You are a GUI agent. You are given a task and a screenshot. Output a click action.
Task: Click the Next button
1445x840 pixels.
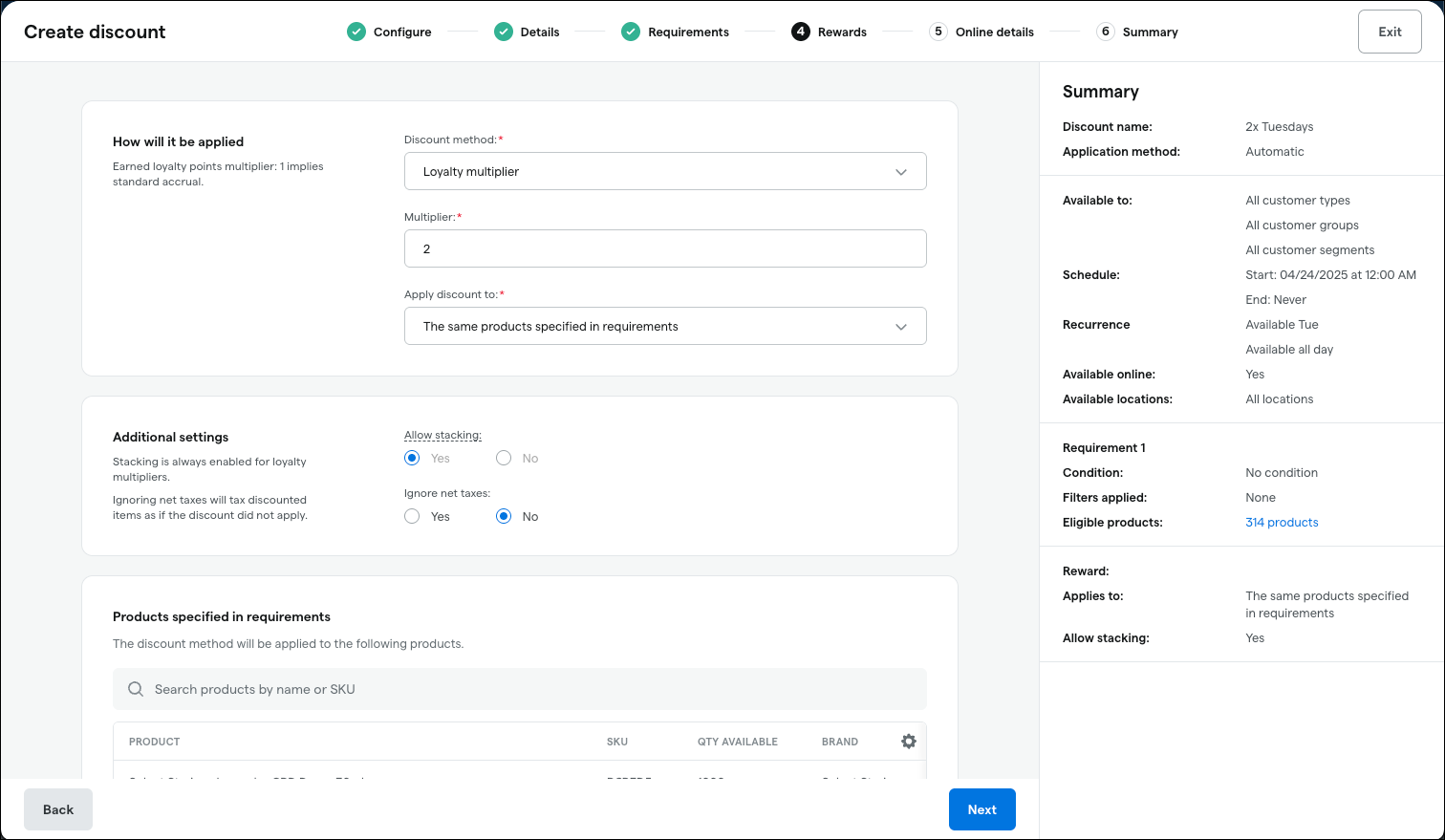982,809
